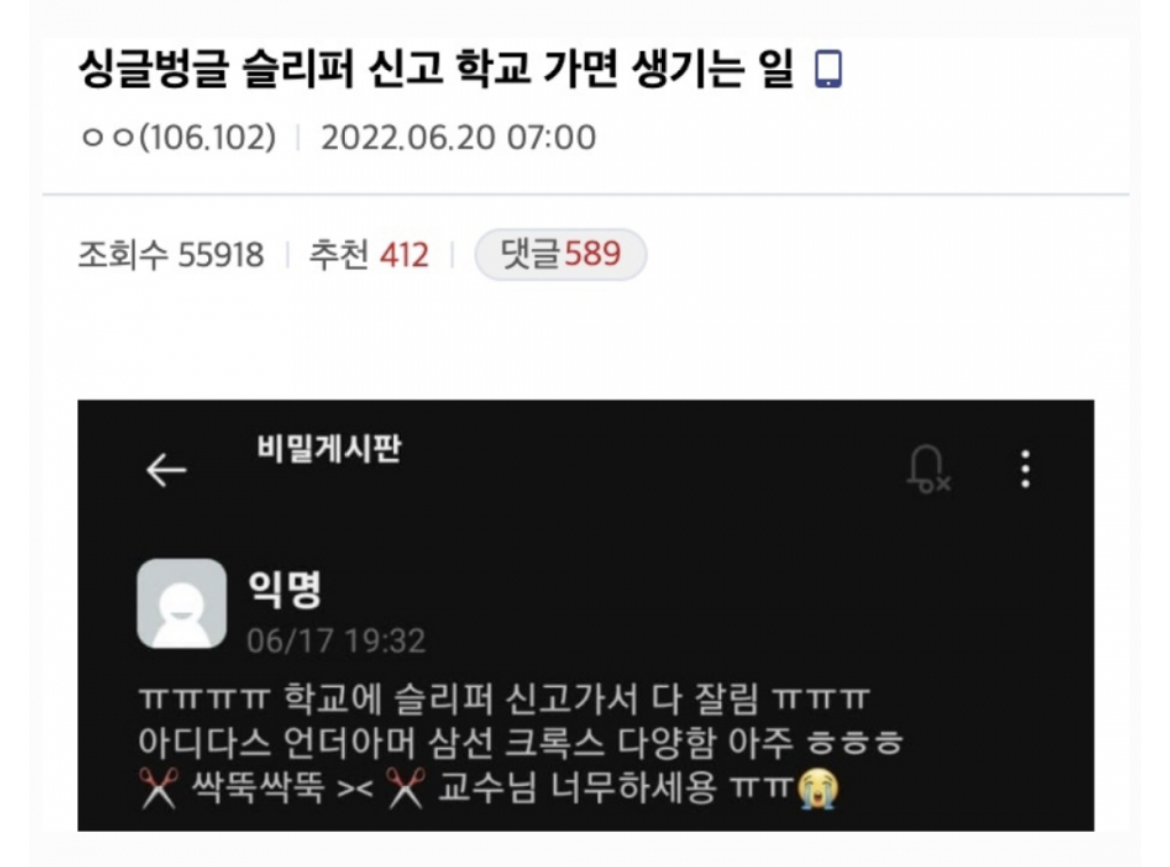This screenshot has height=867, width=1170.
Task: Open the three-dot more options menu
Action: pyautogui.click(x=1025, y=469)
